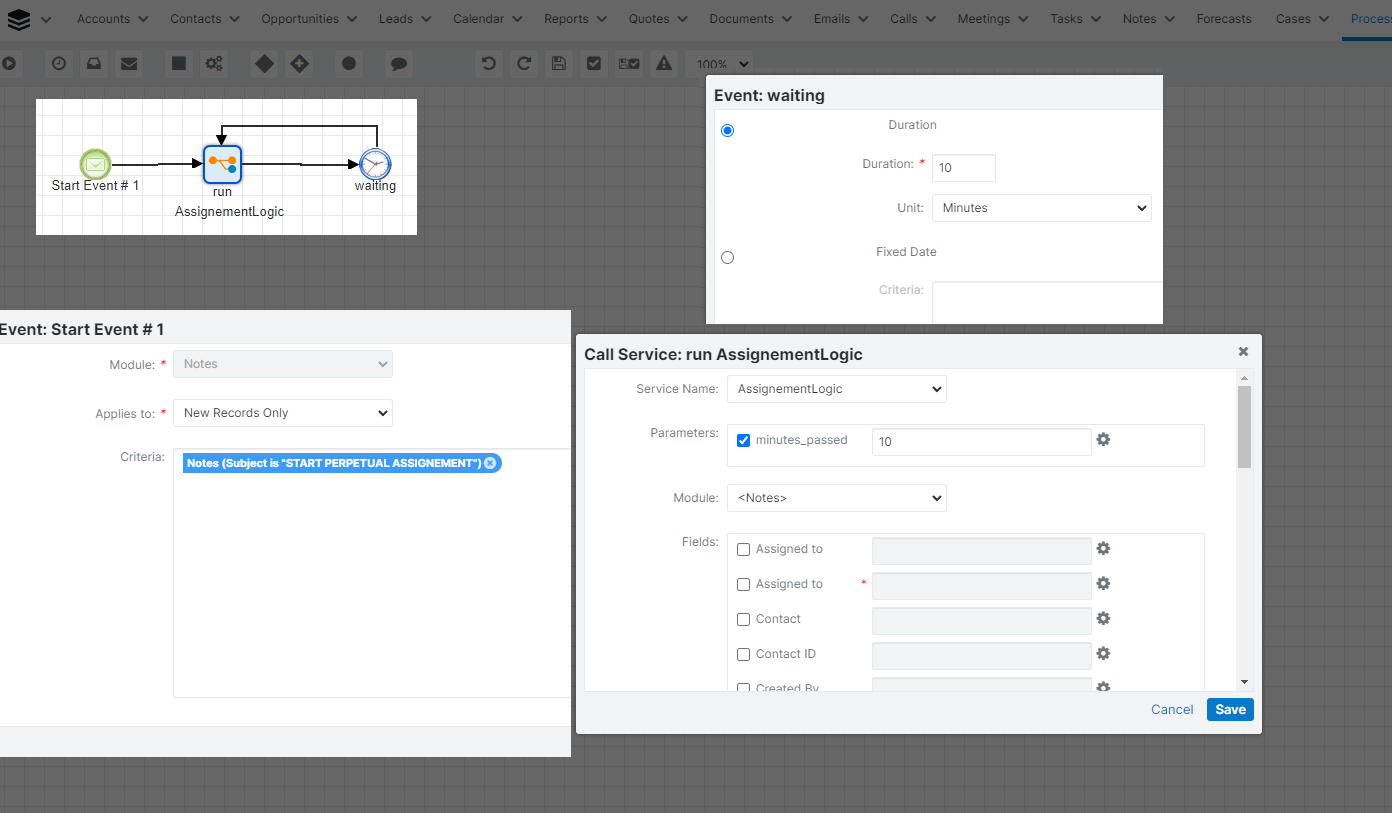Screen dimensions: 1392x813
Task: Select the gears Call Service tool
Action: (x=214, y=63)
